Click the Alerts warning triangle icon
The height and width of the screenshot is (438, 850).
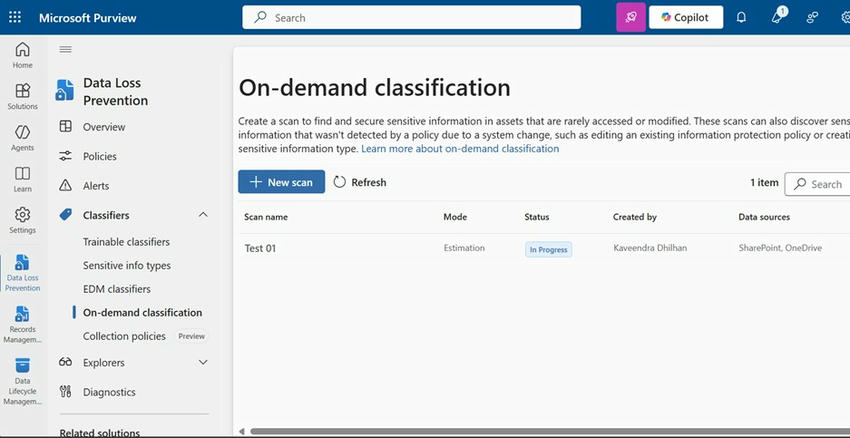coord(65,185)
